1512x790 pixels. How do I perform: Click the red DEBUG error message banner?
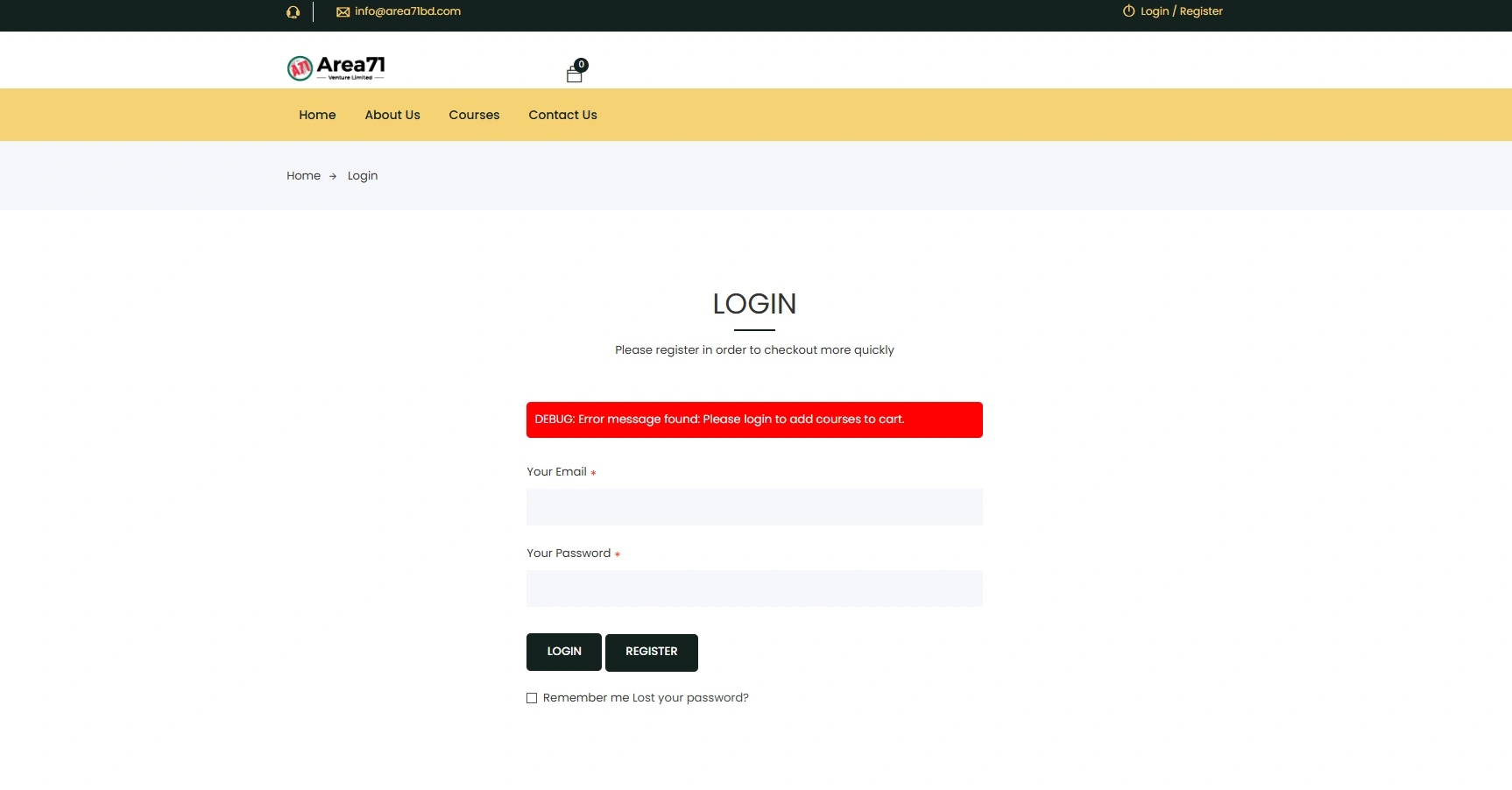(x=753, y=419)
